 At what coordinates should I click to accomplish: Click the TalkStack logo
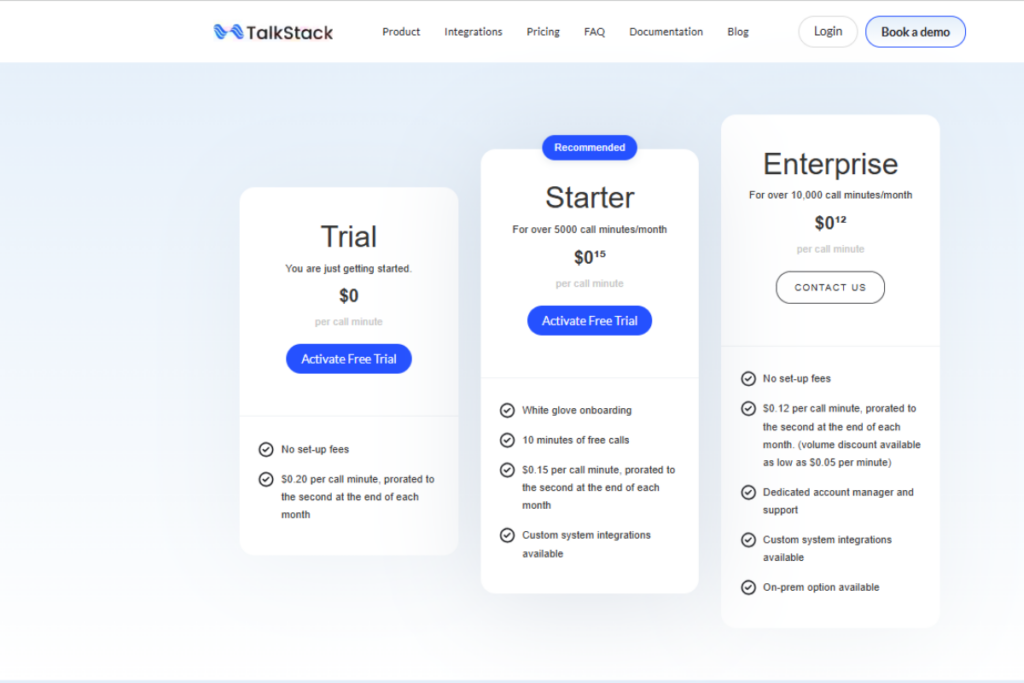click(273, 32)
